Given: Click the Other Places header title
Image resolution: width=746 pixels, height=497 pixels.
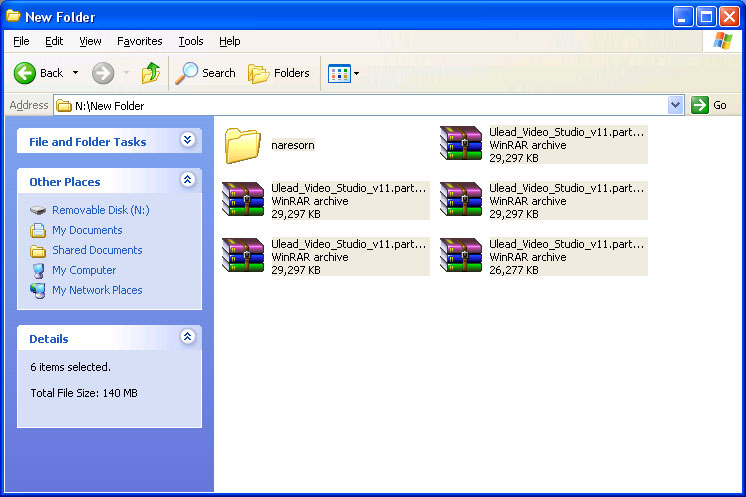Looking at the screenshot, I should (x=65, y=182).
